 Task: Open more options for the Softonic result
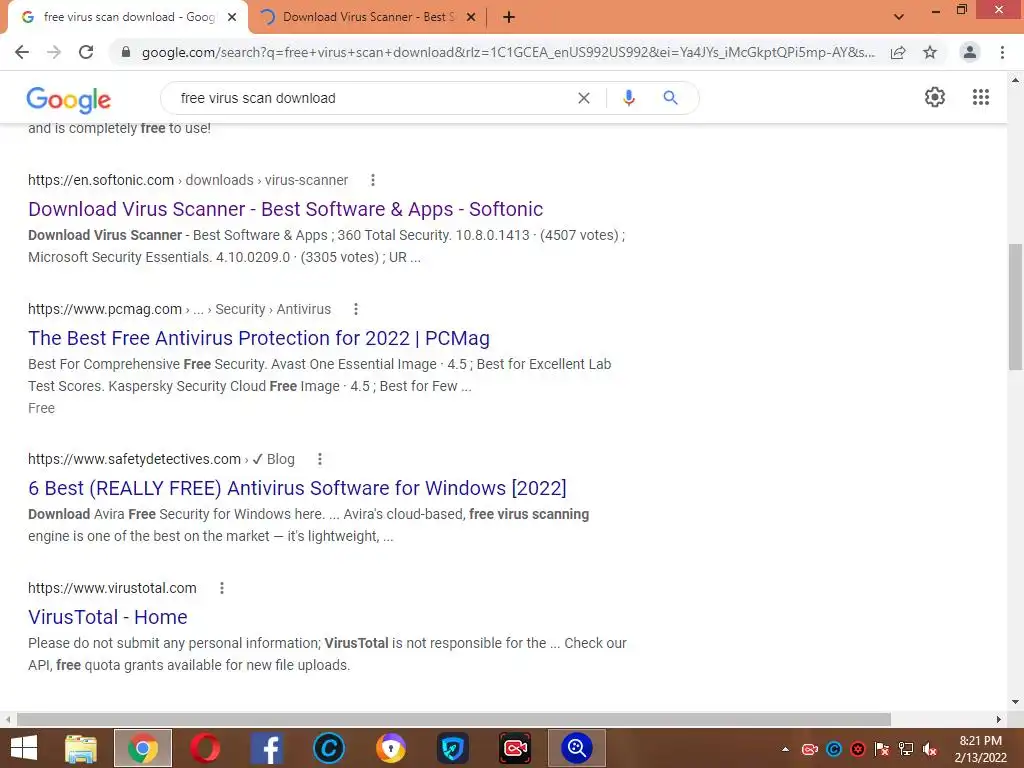(373, 180)
